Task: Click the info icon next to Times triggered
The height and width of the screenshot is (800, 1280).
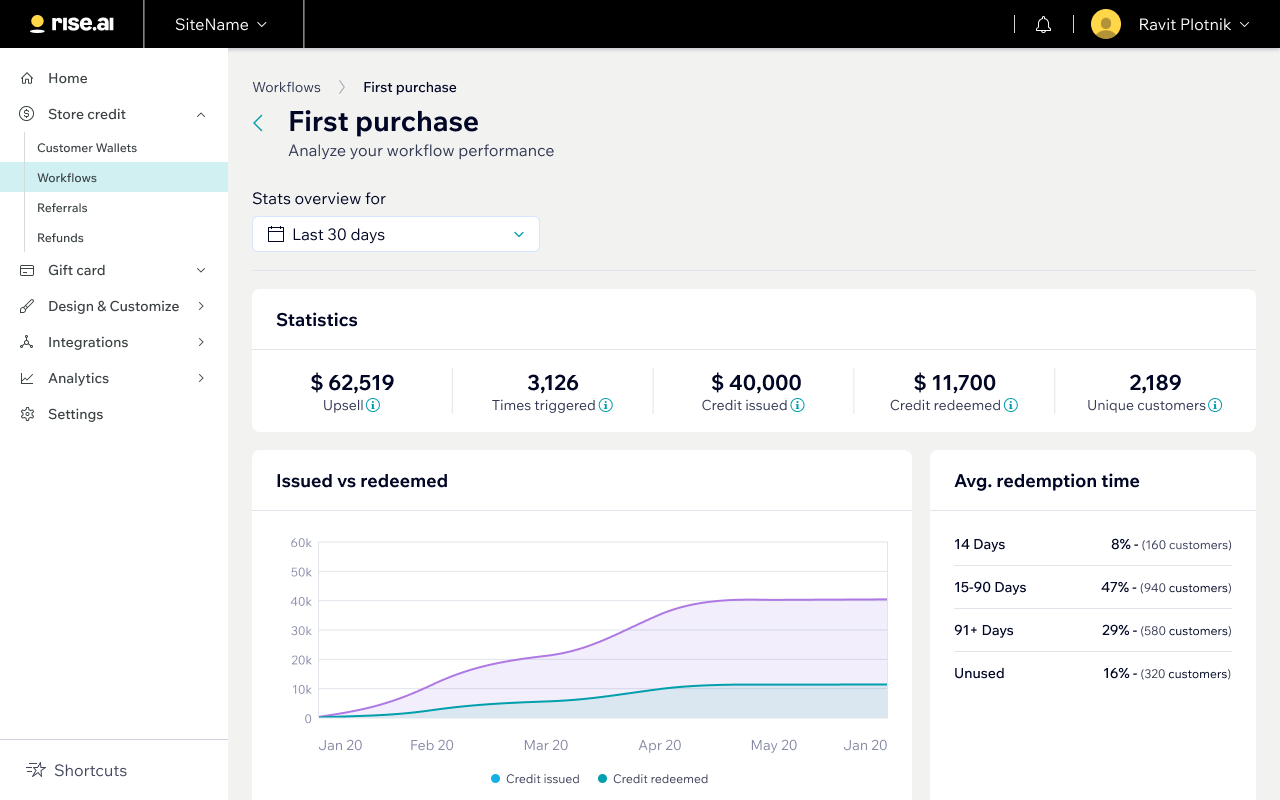Action: [606, 405]
